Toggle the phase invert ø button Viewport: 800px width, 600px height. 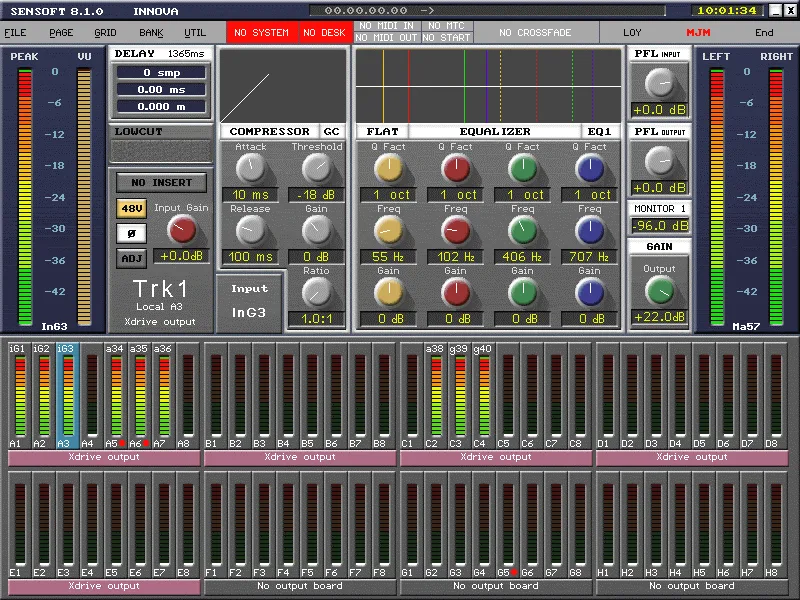pos(132,233)
